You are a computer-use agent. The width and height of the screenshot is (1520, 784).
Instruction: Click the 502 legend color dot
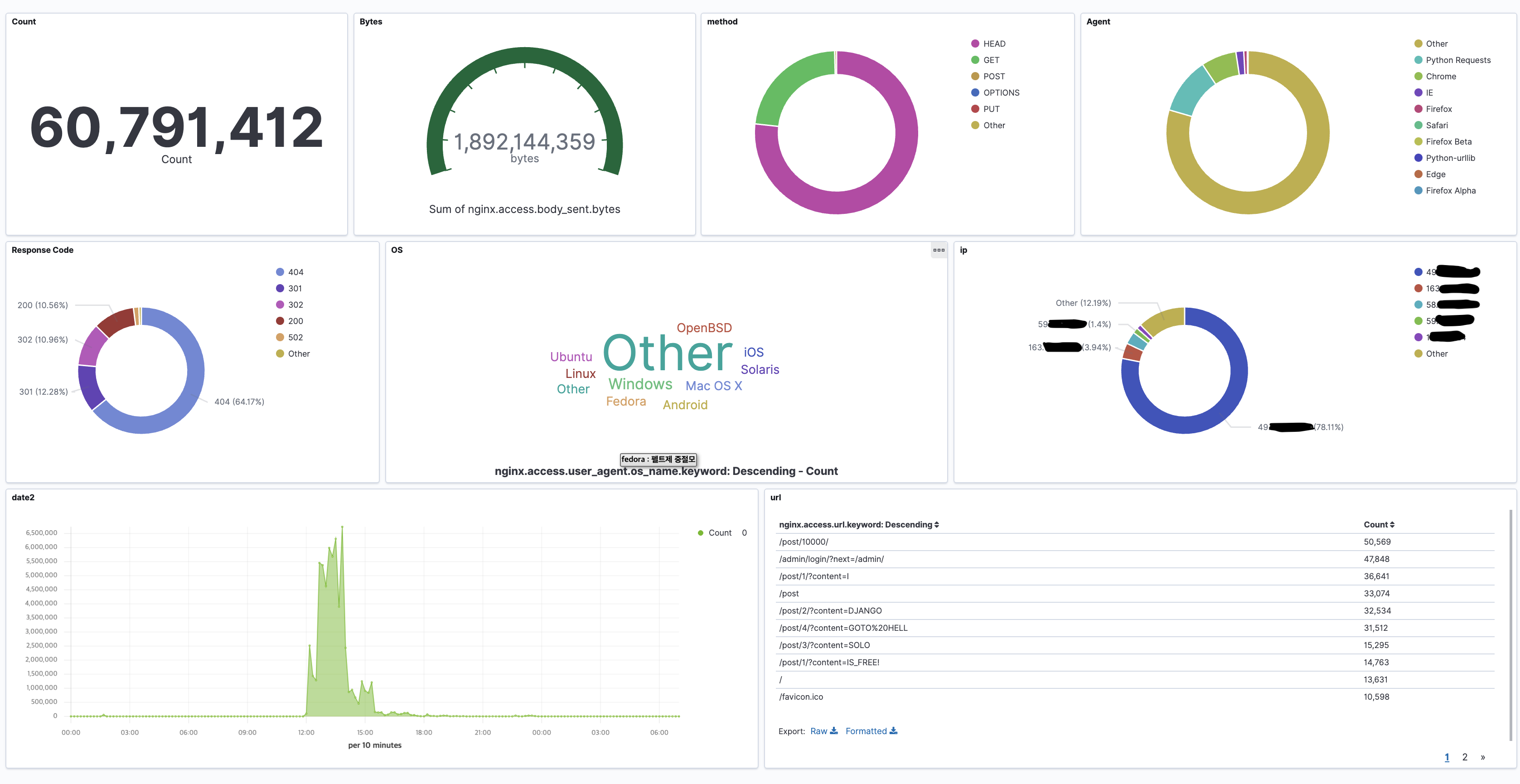[280, 338]
